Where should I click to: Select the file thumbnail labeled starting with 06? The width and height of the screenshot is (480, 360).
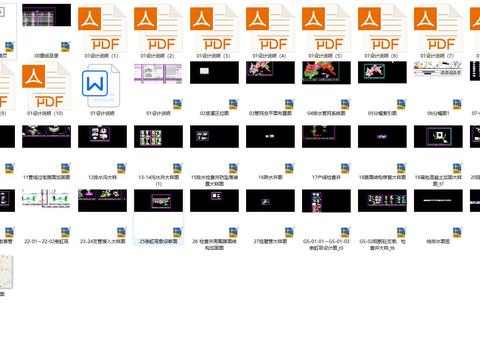tap(438, 69)
